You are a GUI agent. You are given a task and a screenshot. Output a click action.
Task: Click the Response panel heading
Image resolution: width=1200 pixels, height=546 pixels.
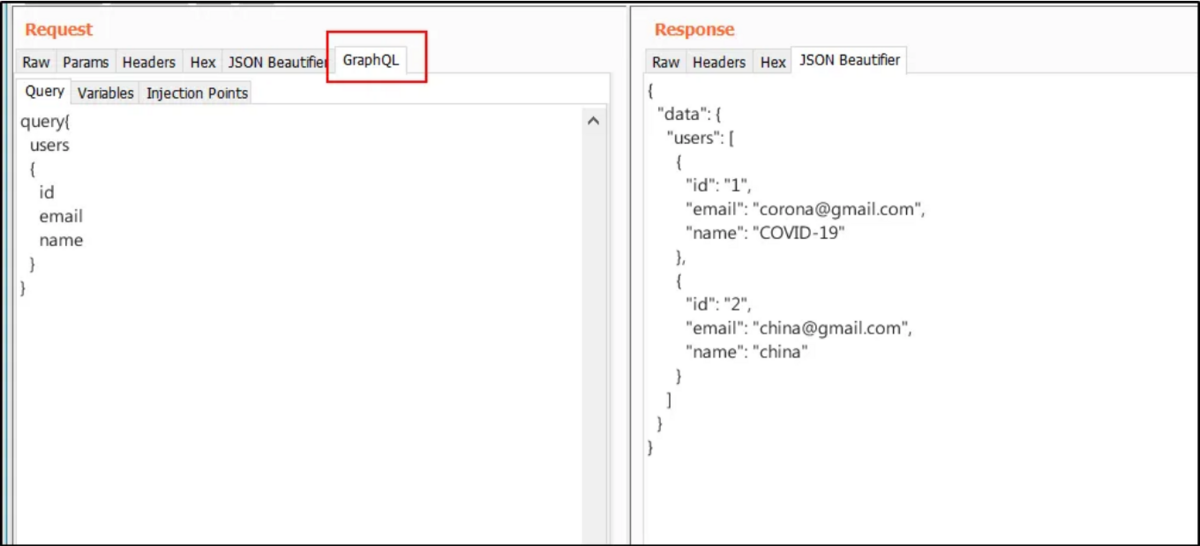pos(694,29)
